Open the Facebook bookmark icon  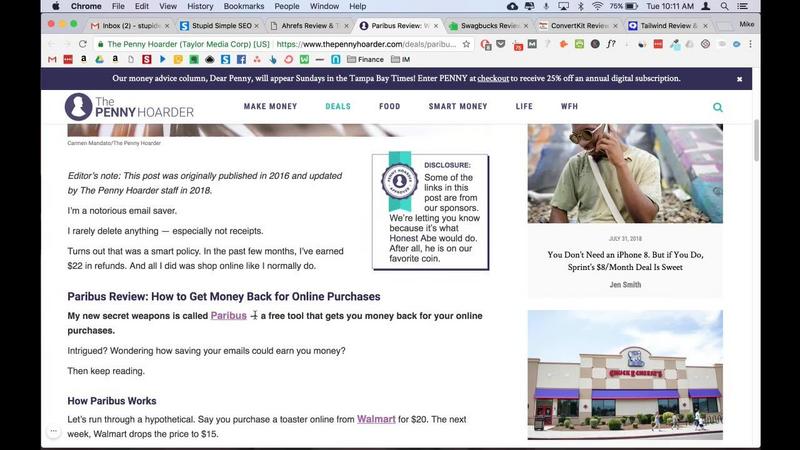point(241,59)
